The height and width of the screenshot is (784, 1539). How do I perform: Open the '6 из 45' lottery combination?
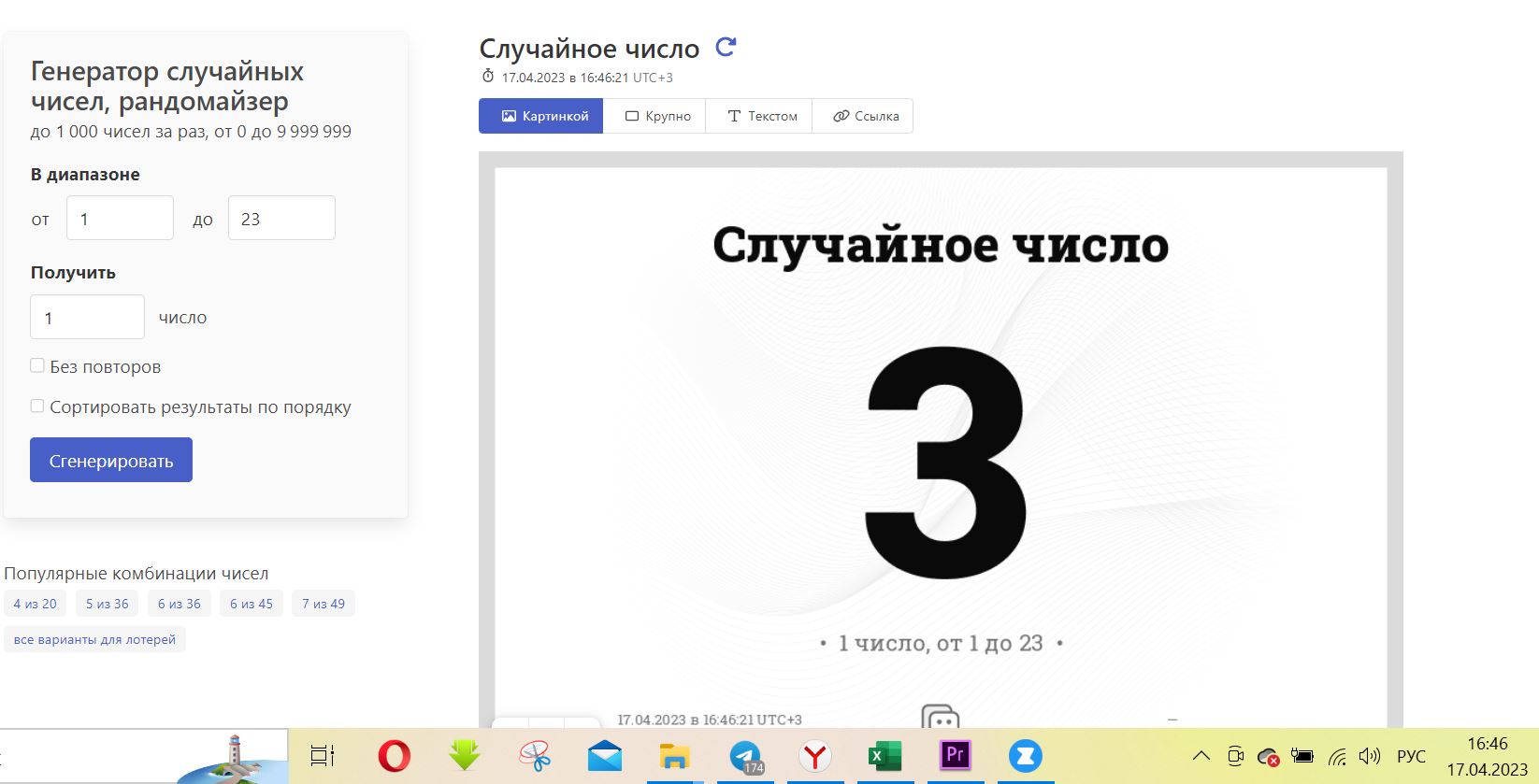coord(252,604)
